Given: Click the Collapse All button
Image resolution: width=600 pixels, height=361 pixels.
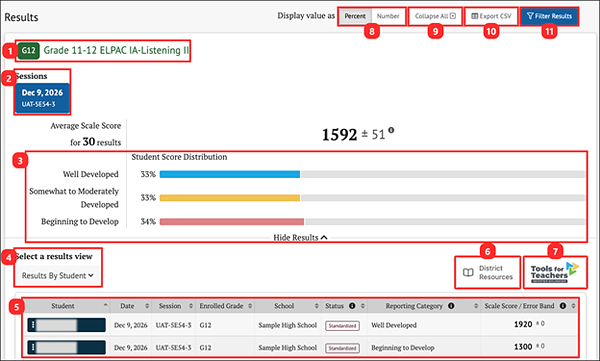Looking at the screenshot, I should click(435, 16).
